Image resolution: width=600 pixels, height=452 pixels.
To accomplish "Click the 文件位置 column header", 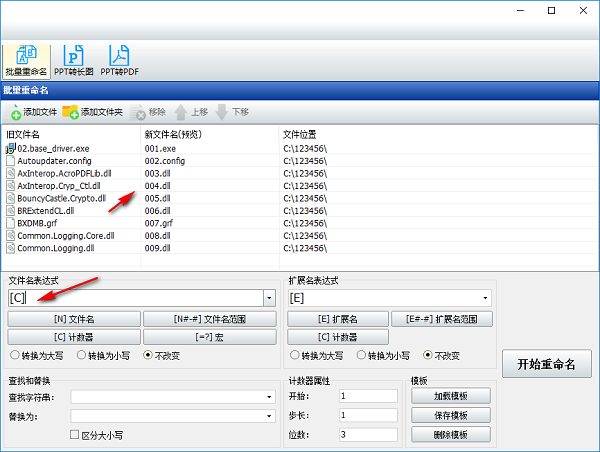I will [x=302, y=134].
